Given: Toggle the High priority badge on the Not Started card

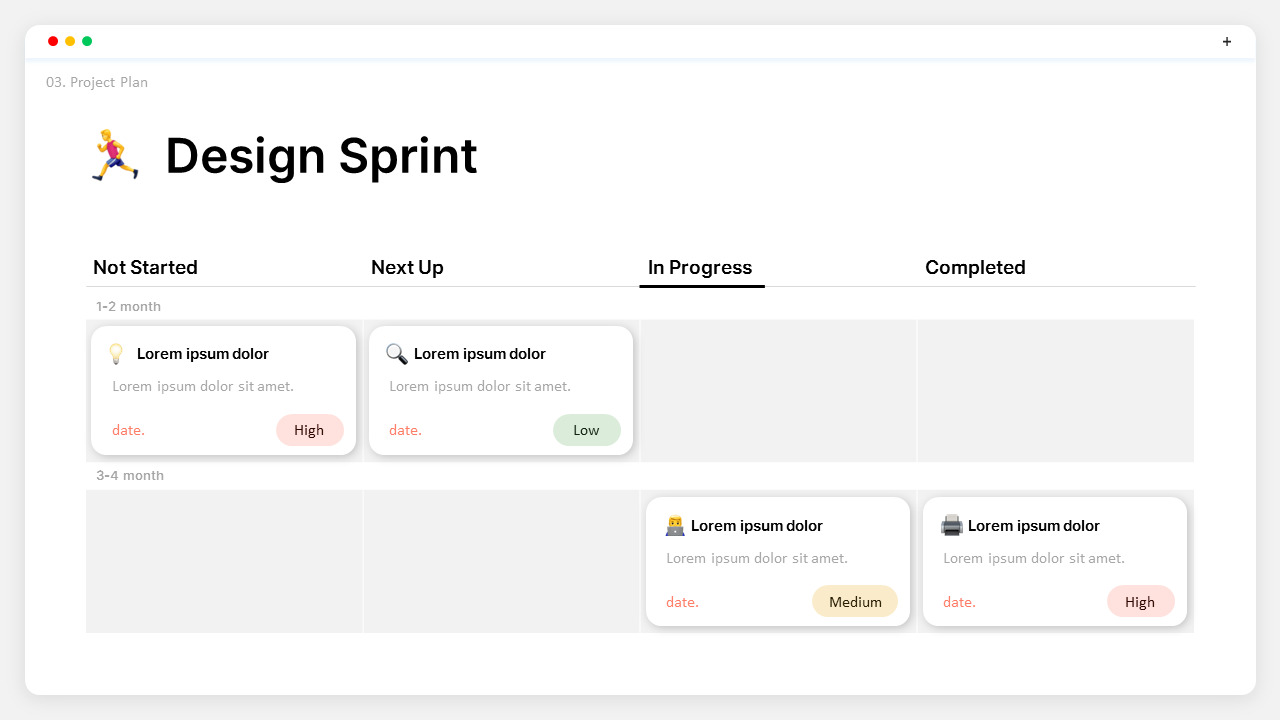Looking at the screenshot, I should pos(310,430).
